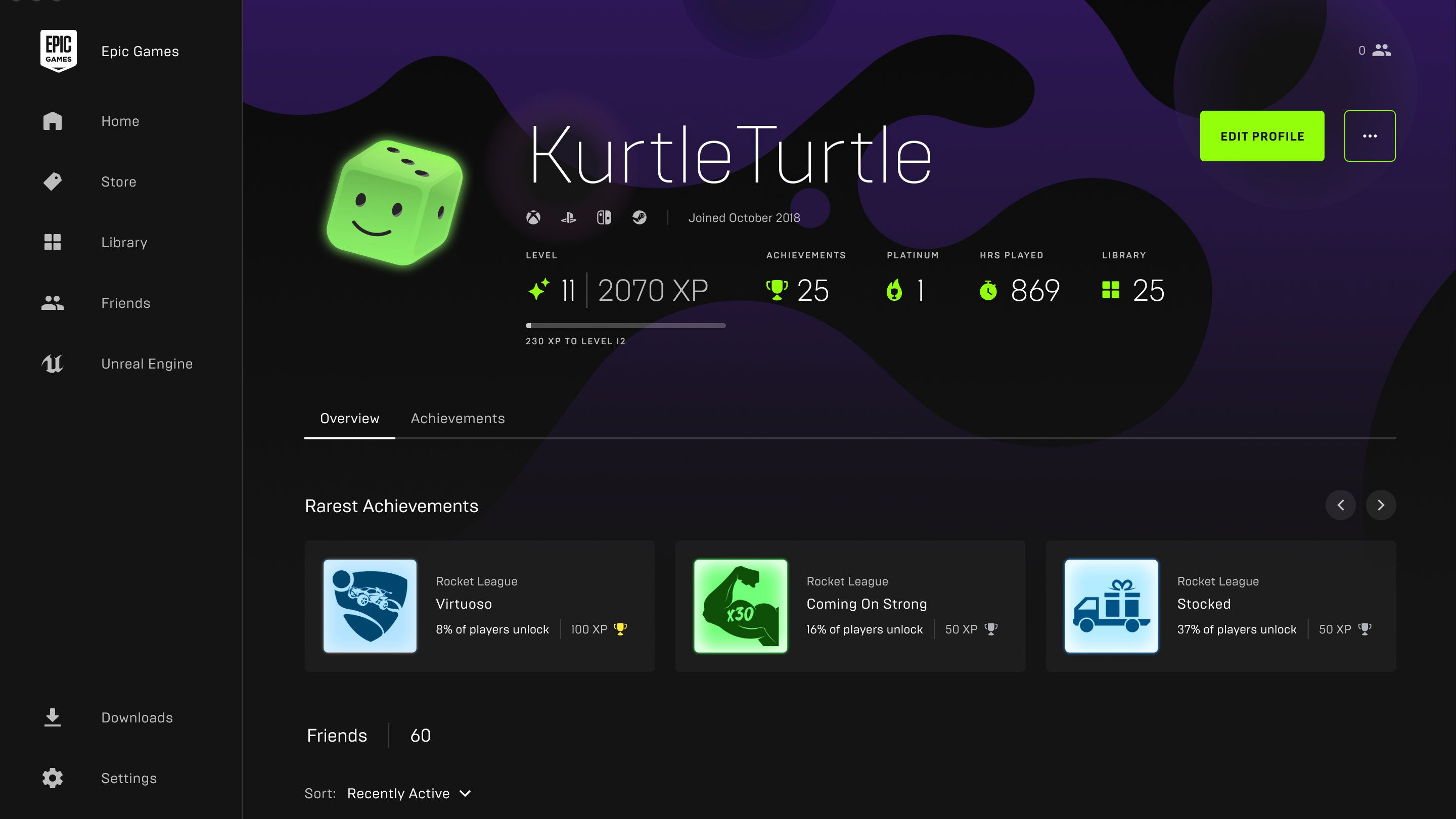This screenshot has height=819, width=1456.
Task: Open Unreal Engine via its logo icon
Action: 53,363
